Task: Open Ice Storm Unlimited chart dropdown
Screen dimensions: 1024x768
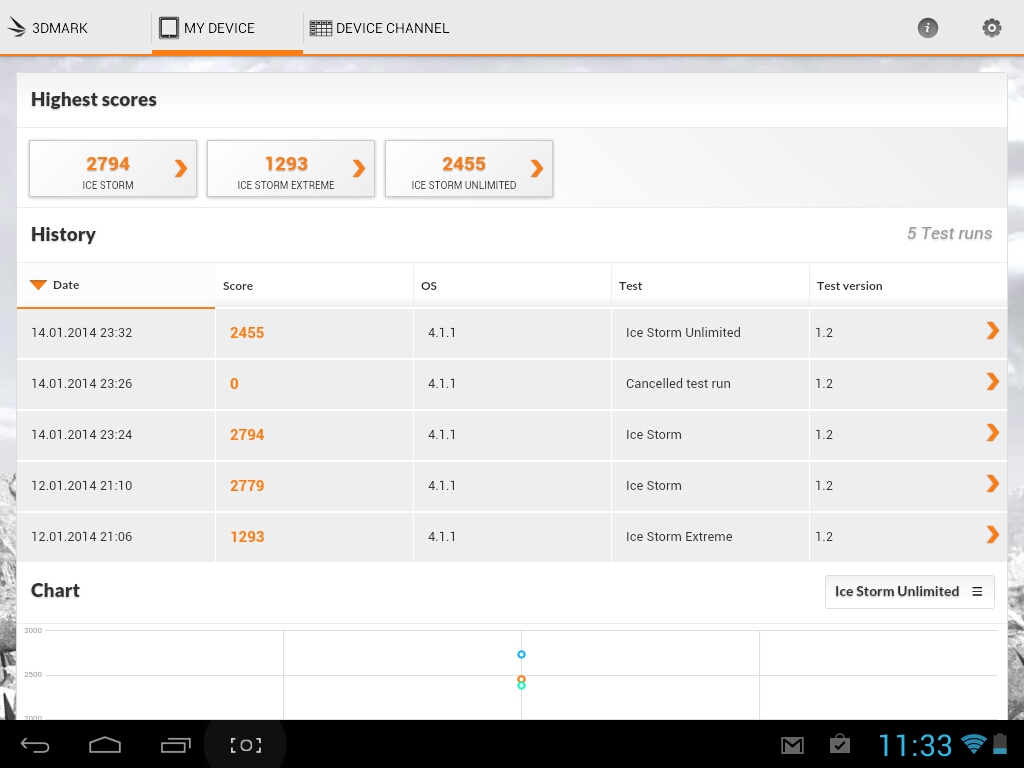Action: (x=910, y=592)
